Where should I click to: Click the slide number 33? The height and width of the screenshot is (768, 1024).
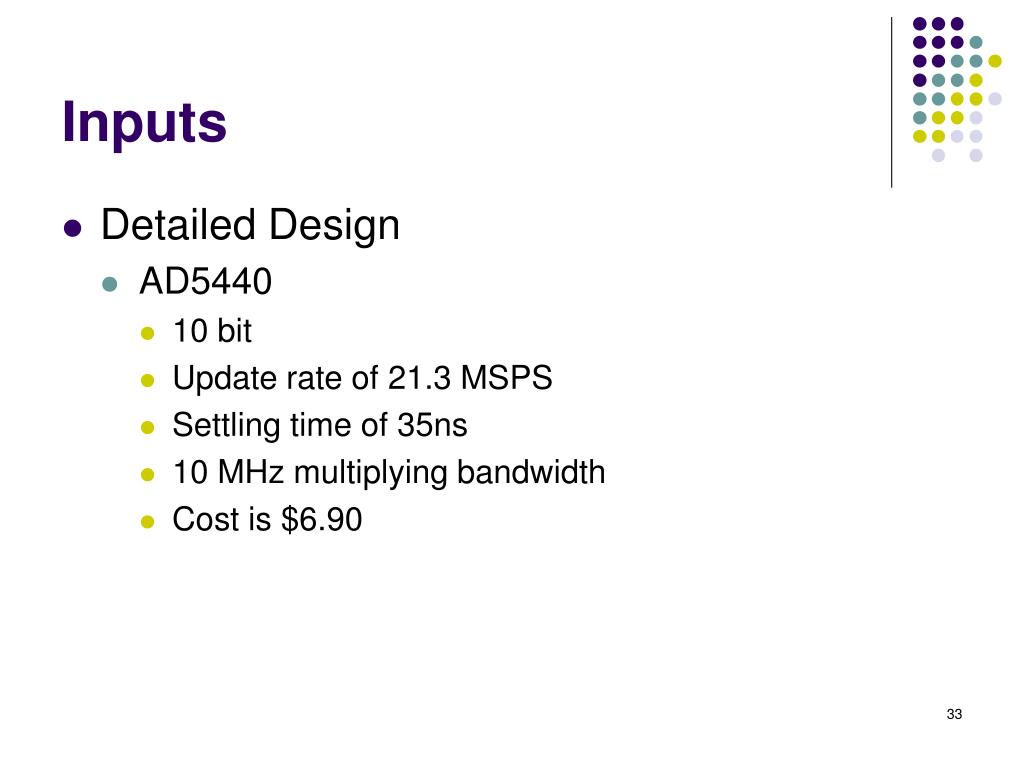tap(954, 714)
